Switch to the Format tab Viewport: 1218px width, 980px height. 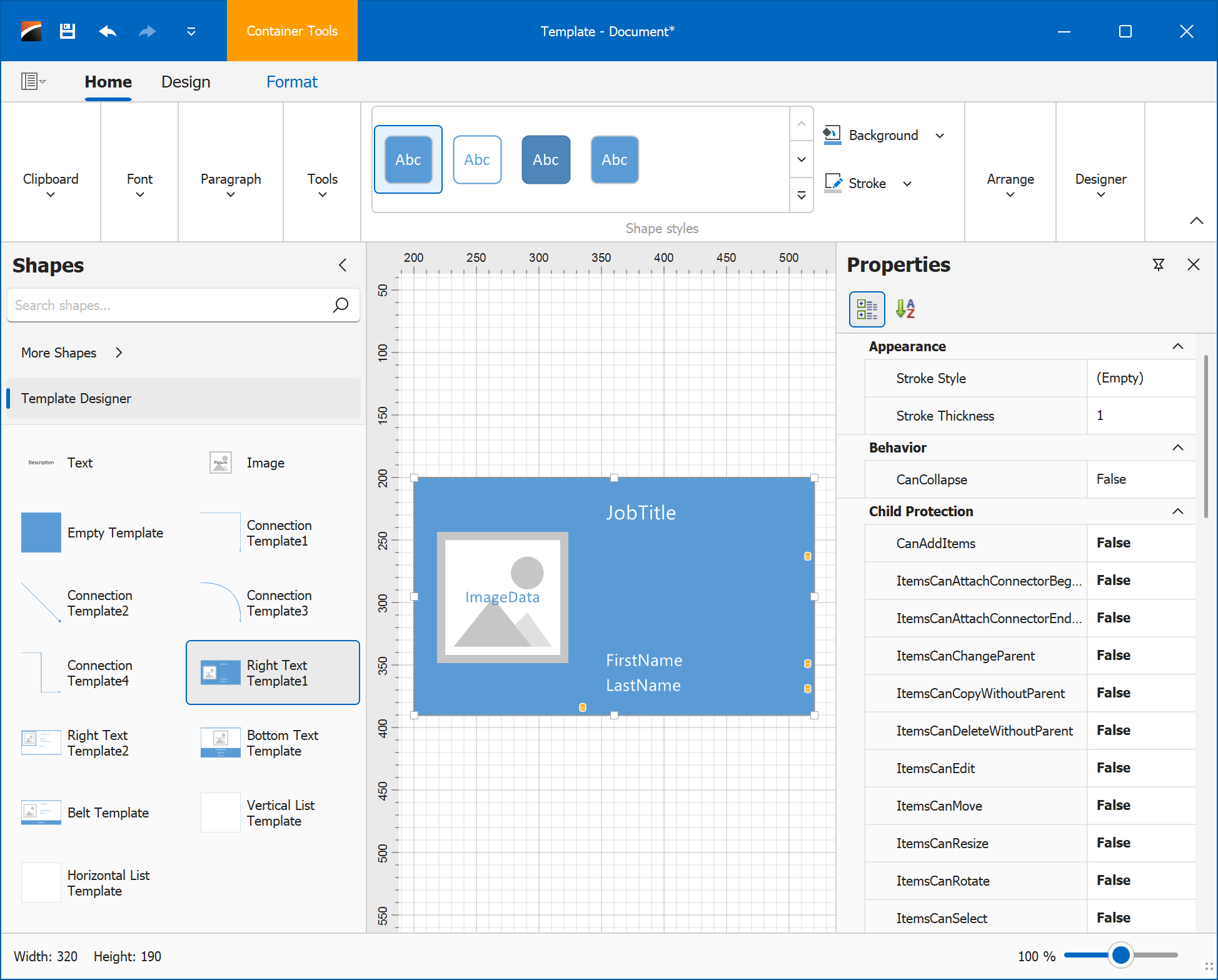pyautogui.click(x=292, y=82)
